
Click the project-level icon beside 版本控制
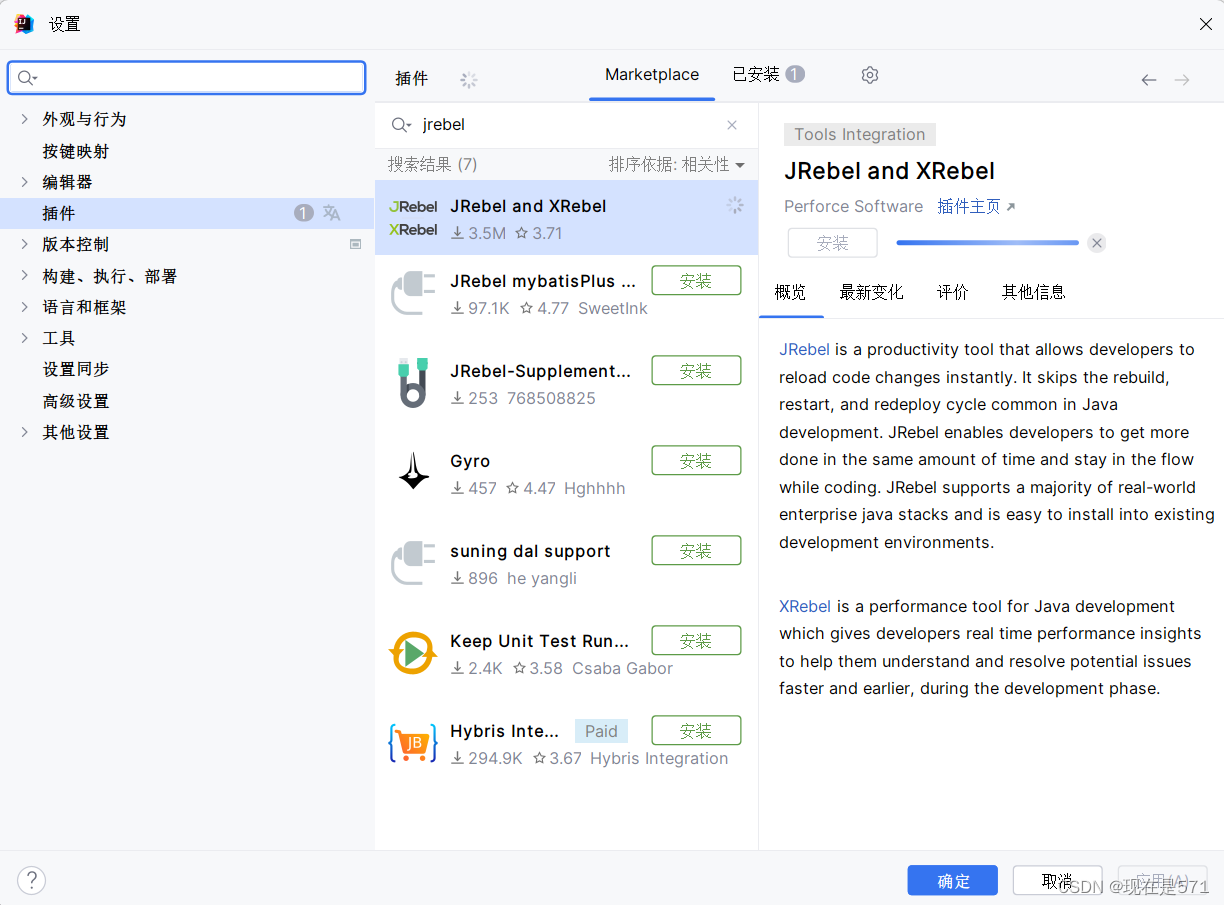coord(355,244)
